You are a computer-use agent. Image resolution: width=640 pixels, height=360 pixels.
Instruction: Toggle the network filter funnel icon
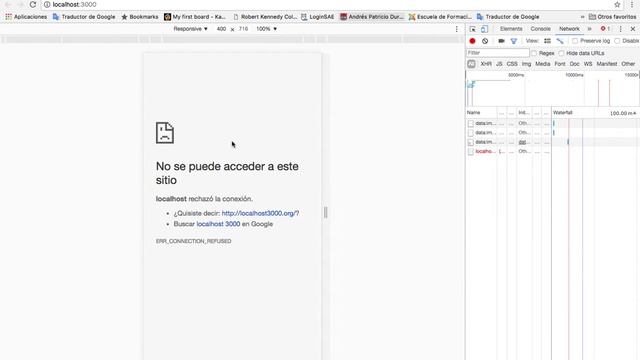pyautogui.click(x=514, y=41)
